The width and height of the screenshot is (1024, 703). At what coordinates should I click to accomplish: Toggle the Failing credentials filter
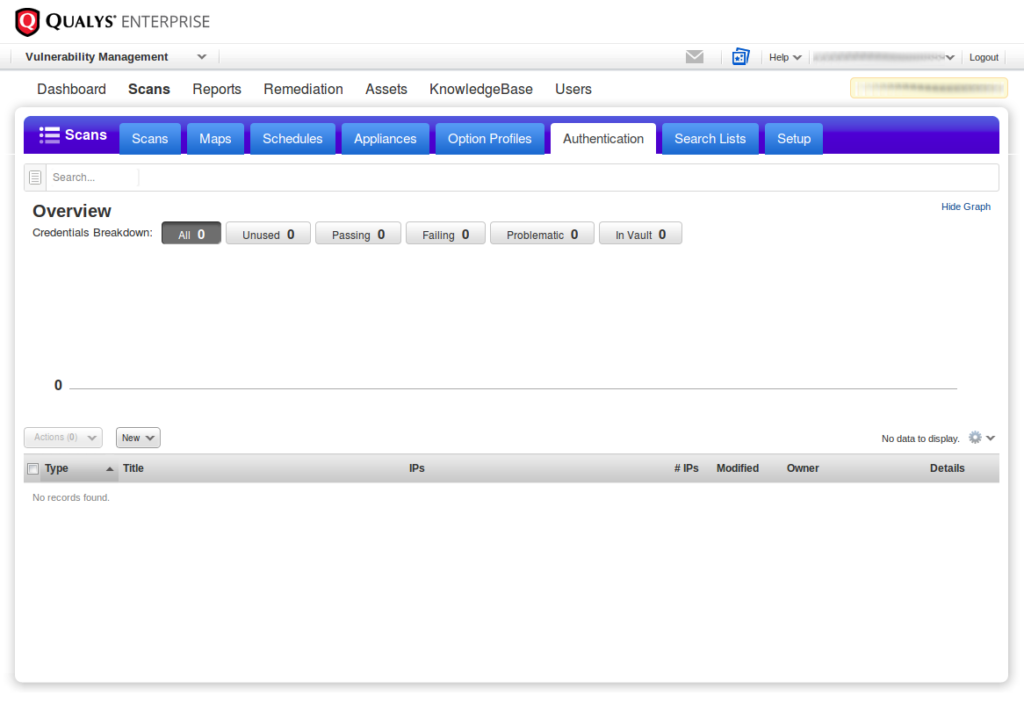point(445,233)
